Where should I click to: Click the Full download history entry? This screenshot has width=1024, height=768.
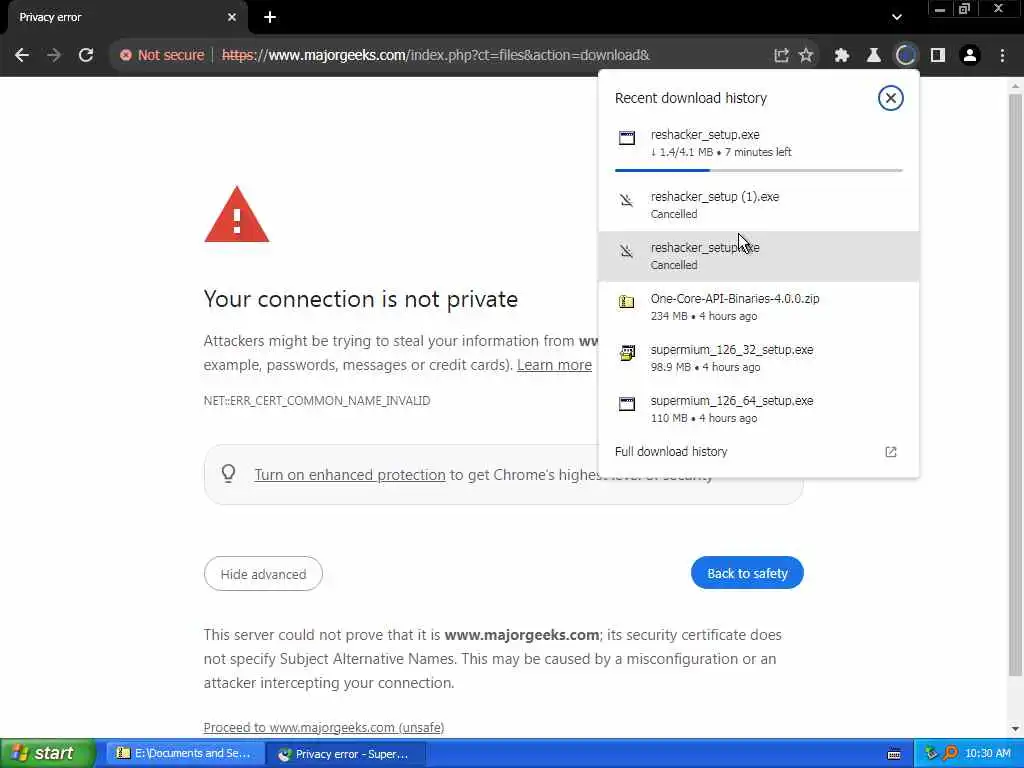click(x=758, y=452)
